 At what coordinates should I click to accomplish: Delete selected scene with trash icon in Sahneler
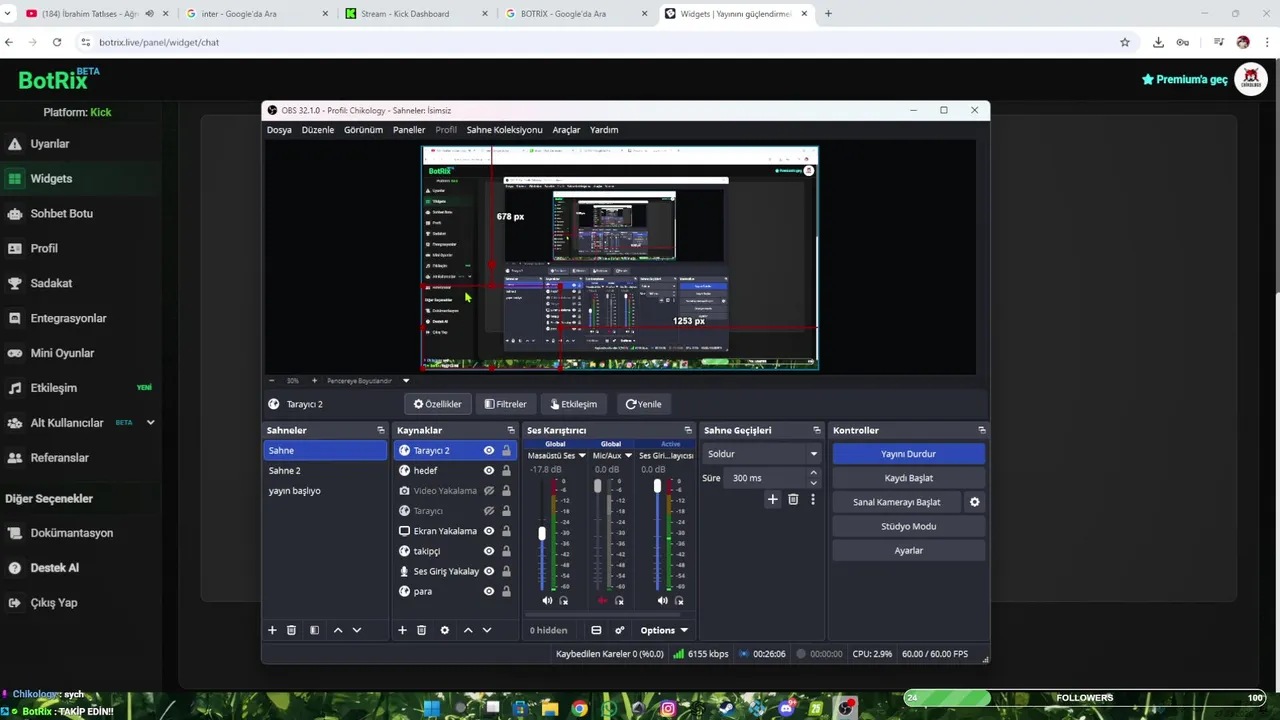point(291,630)
